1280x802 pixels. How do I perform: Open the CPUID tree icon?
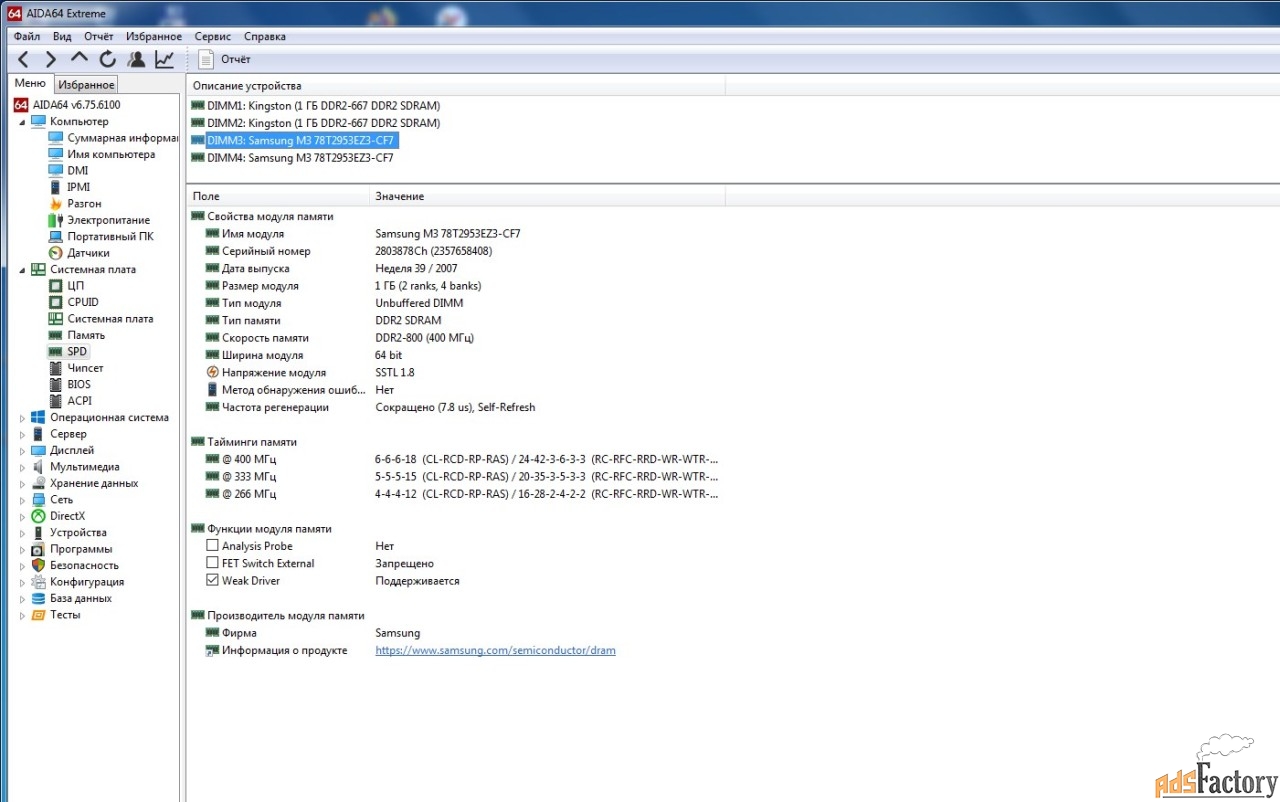tap(56, 302)
